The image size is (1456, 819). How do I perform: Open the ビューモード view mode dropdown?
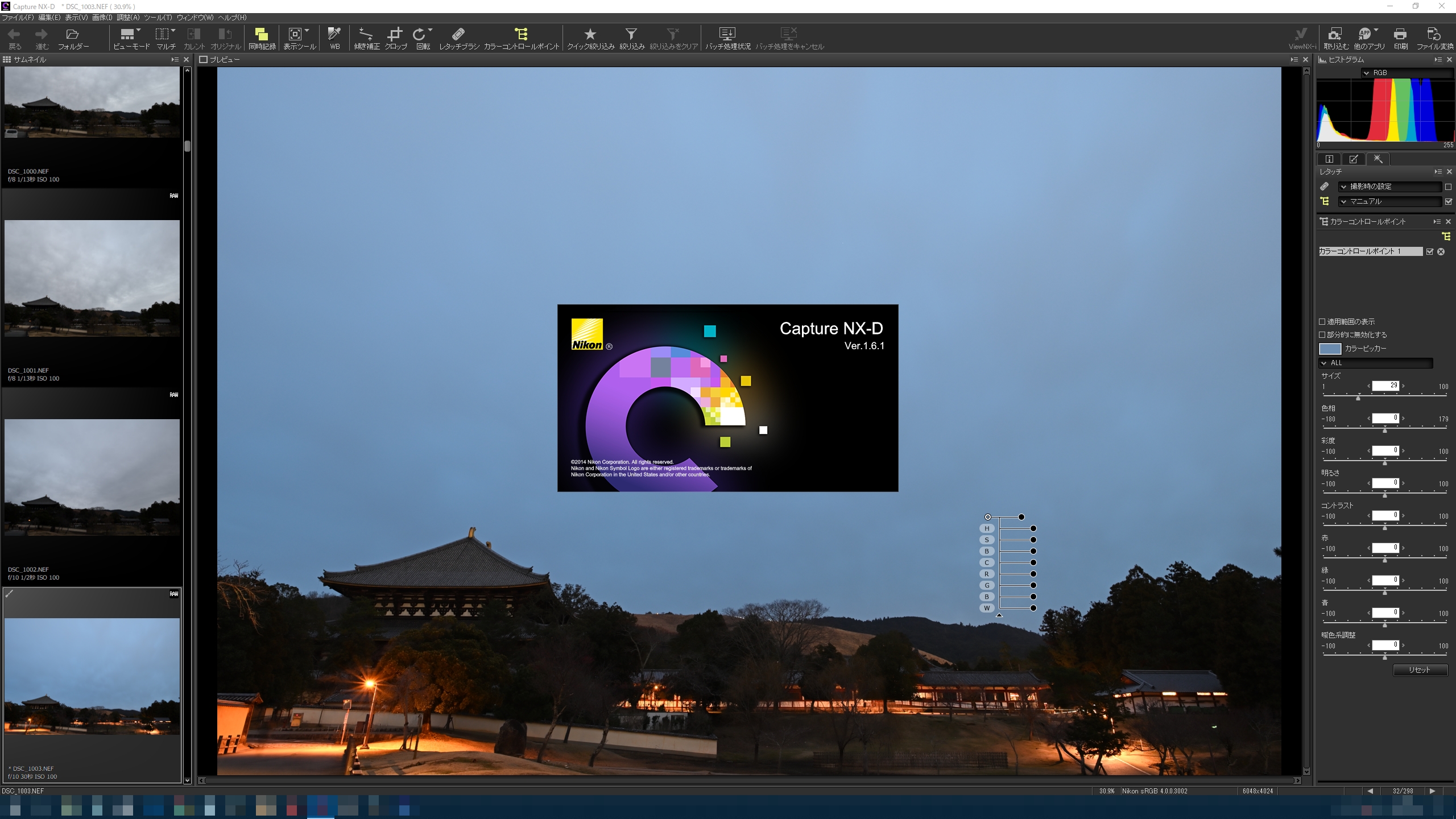[139, 30]
